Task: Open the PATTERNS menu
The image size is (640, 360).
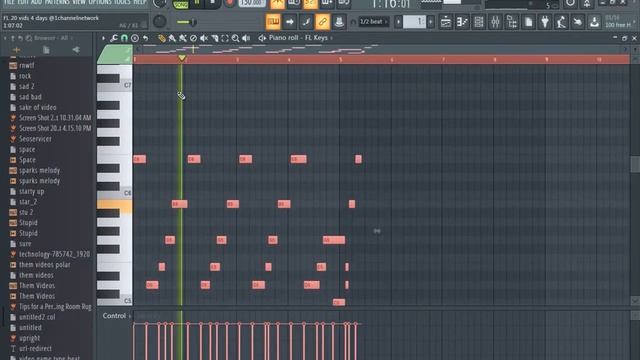Action: coord(57,2)
